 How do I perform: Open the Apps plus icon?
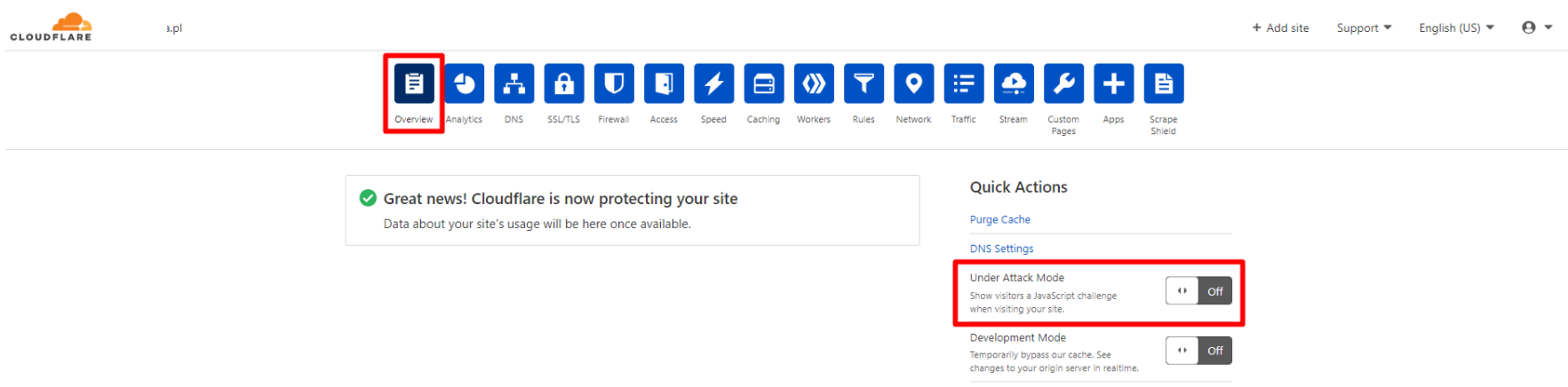click(1114, 83)
